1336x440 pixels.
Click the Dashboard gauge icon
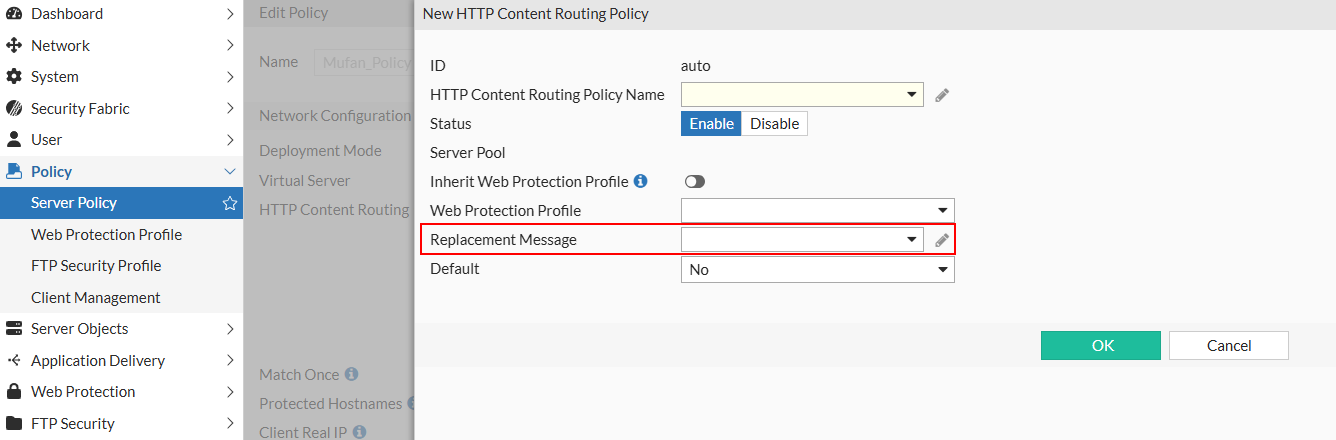[14, 14]
